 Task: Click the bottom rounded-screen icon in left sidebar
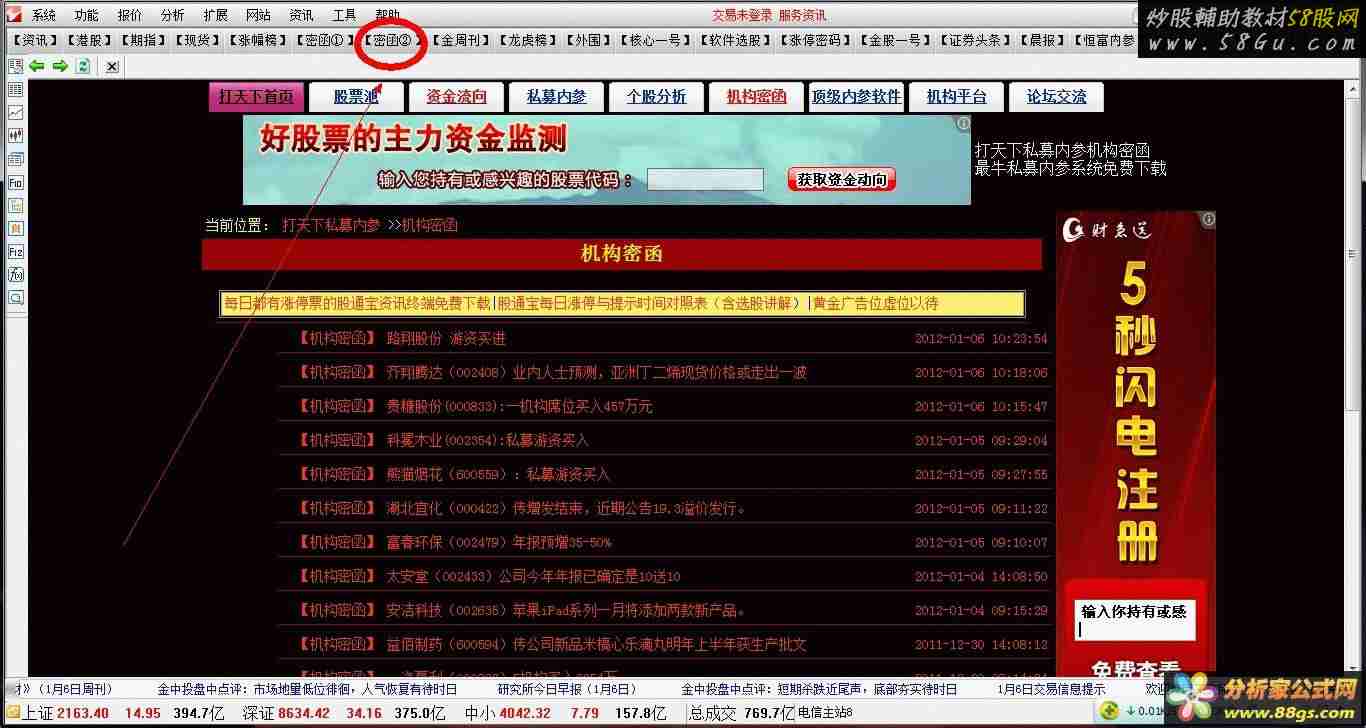(15, 298)
